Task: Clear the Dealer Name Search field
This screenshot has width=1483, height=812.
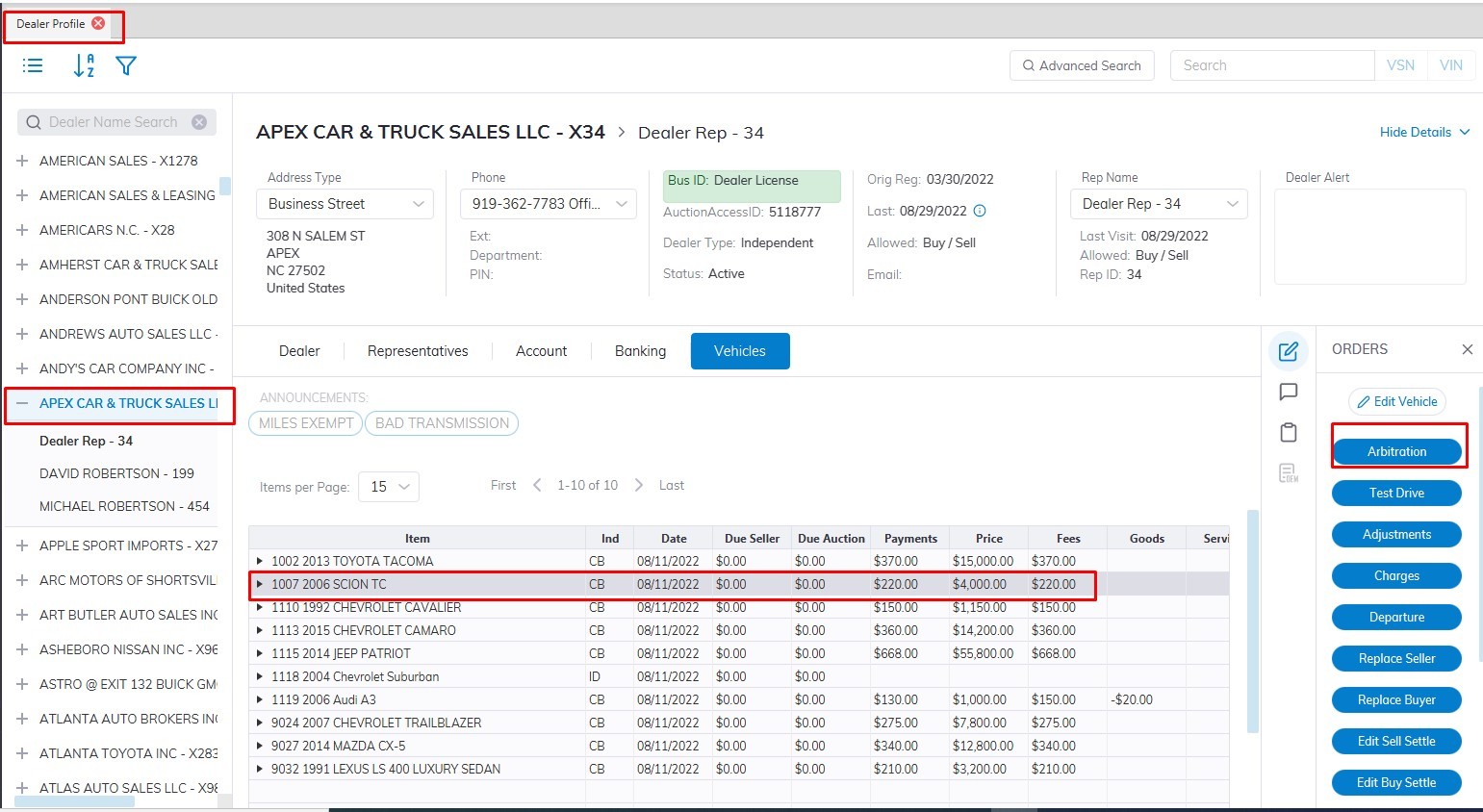Action: pos(199,122)
